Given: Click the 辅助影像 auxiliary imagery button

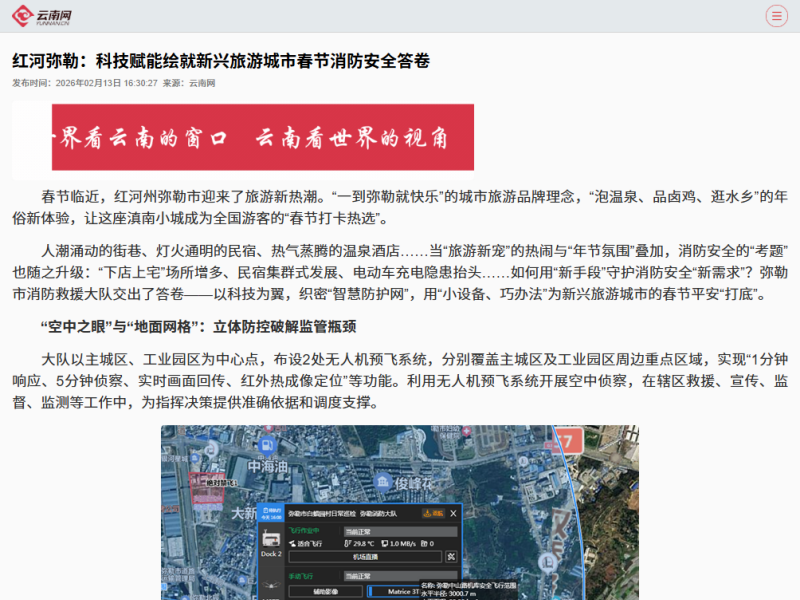Looking at the screenshot, I should pyautogui.click(x=324, y=590).
